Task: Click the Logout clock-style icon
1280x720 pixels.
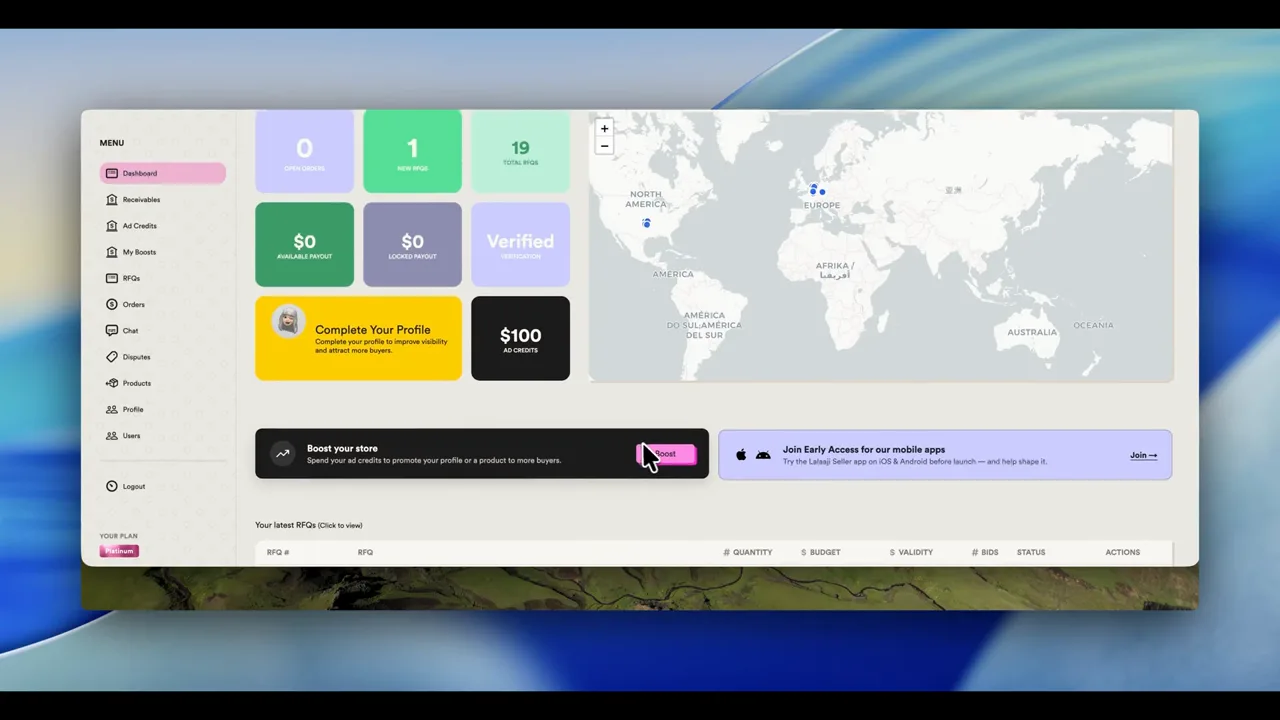Action: coord(112,486)
